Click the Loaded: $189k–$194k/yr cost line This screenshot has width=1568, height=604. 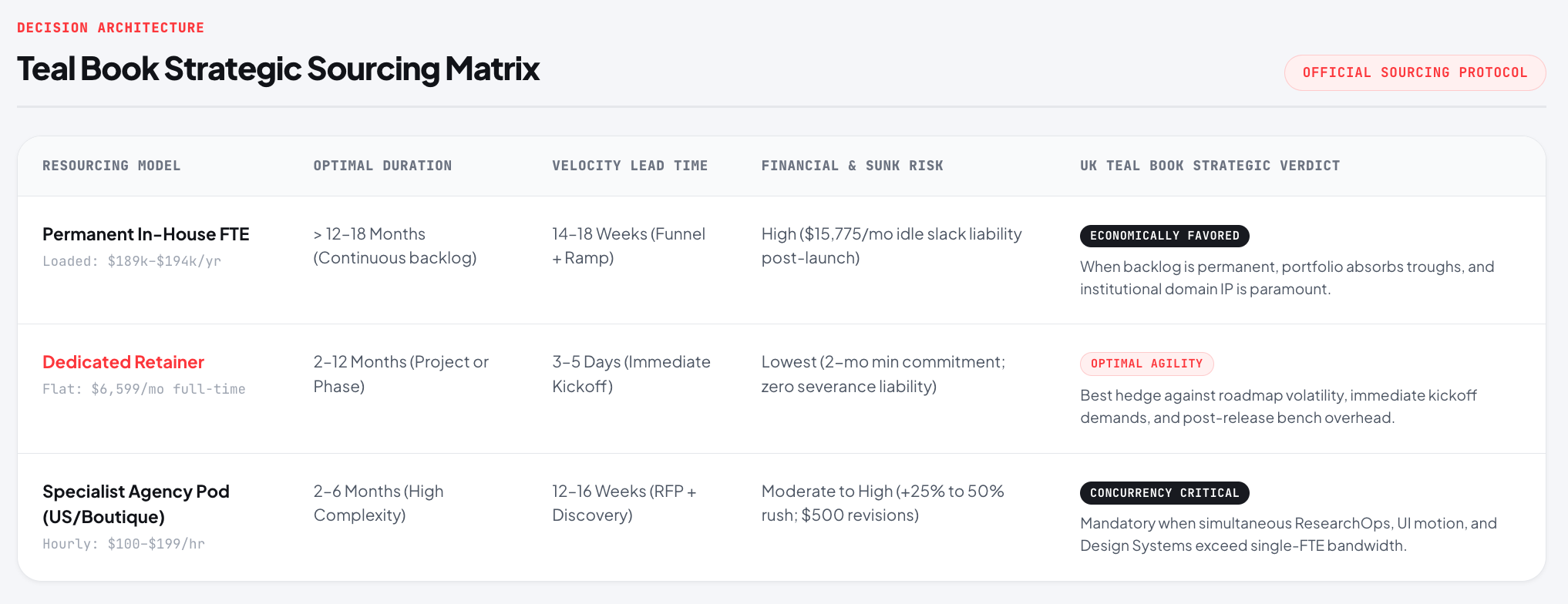point(132,261)
